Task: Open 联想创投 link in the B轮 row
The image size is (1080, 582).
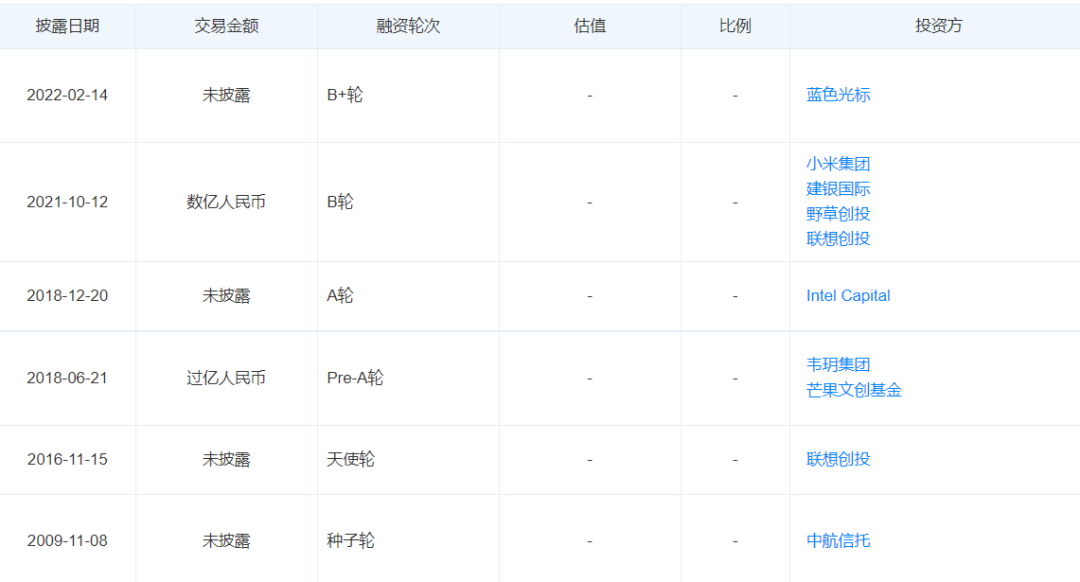Action: (x=838, y=238)
